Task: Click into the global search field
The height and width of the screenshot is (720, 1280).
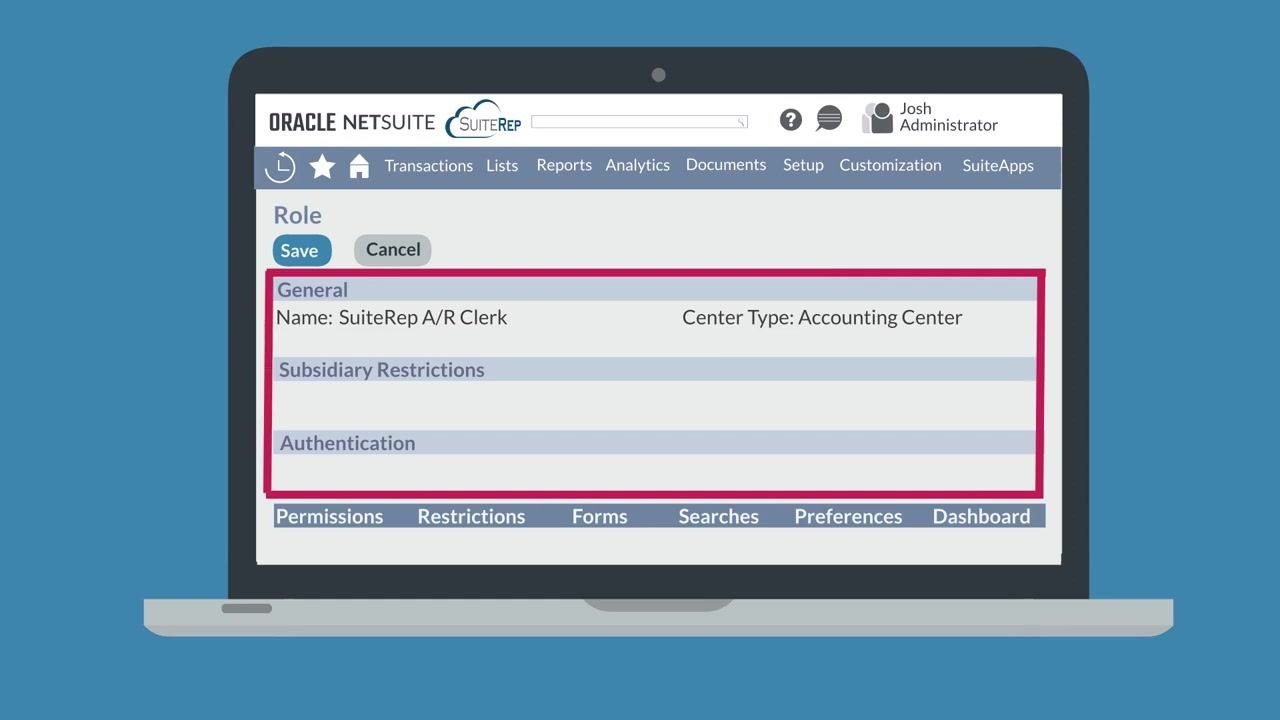Action: (639, 122)
